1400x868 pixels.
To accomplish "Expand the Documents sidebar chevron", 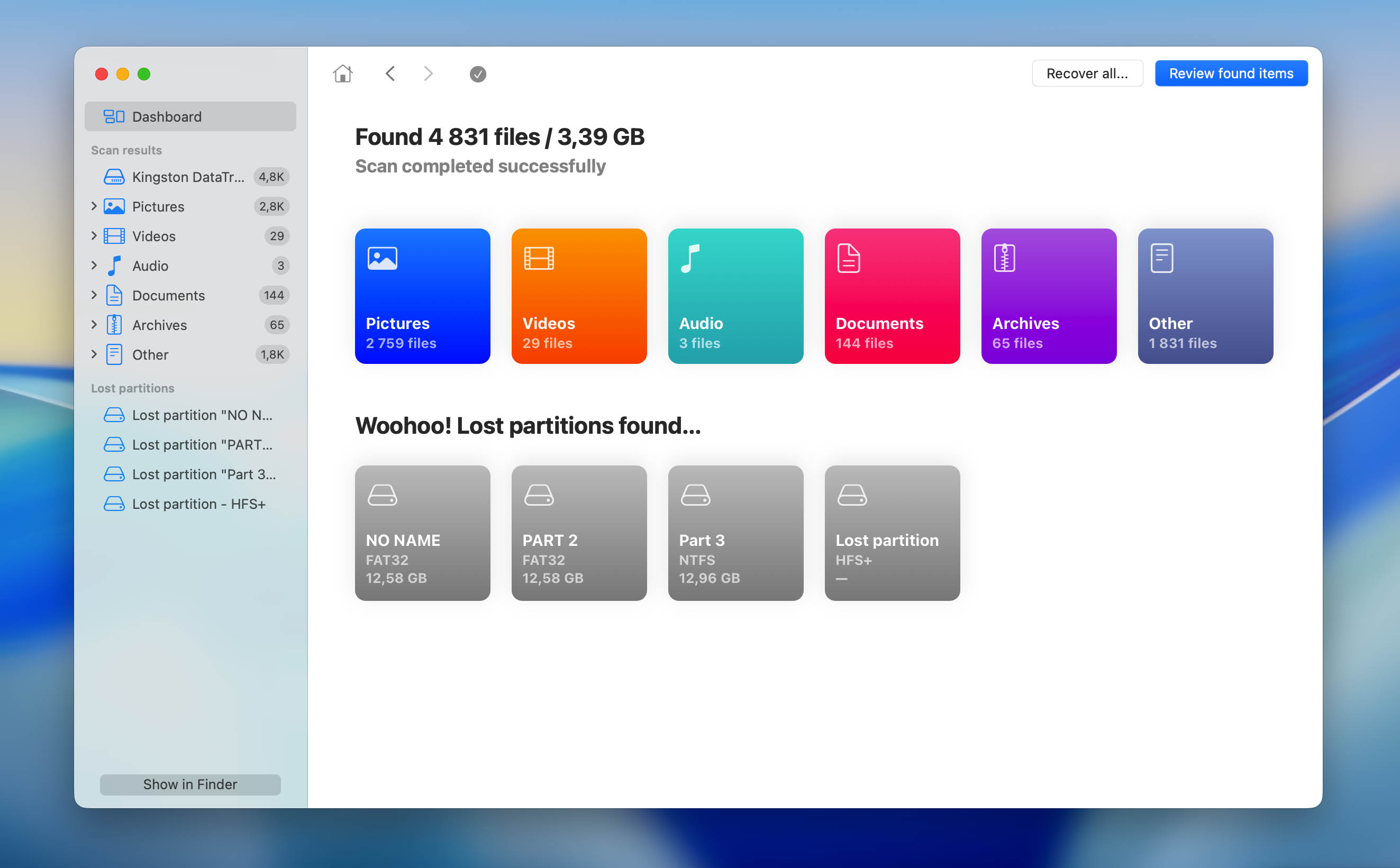I will tap(94, 295).
